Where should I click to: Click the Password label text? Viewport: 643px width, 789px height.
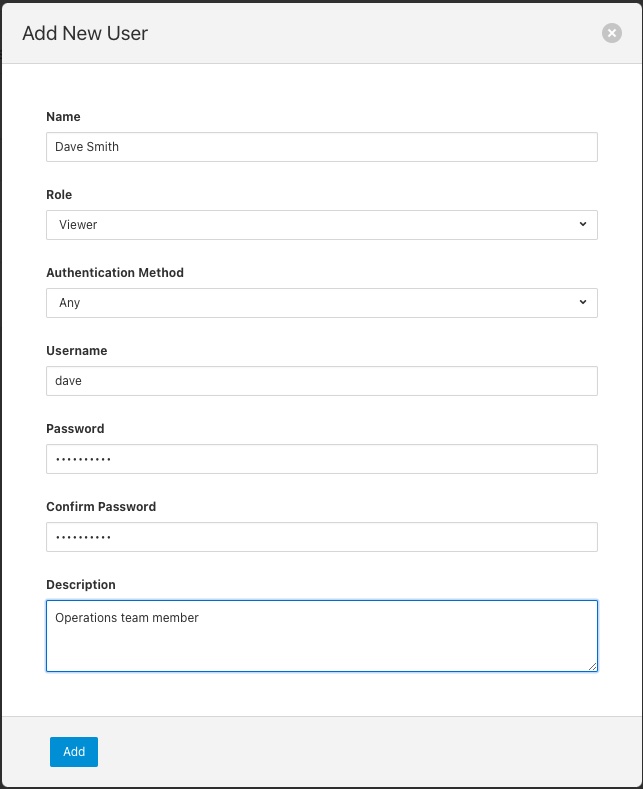click(75, 429)
